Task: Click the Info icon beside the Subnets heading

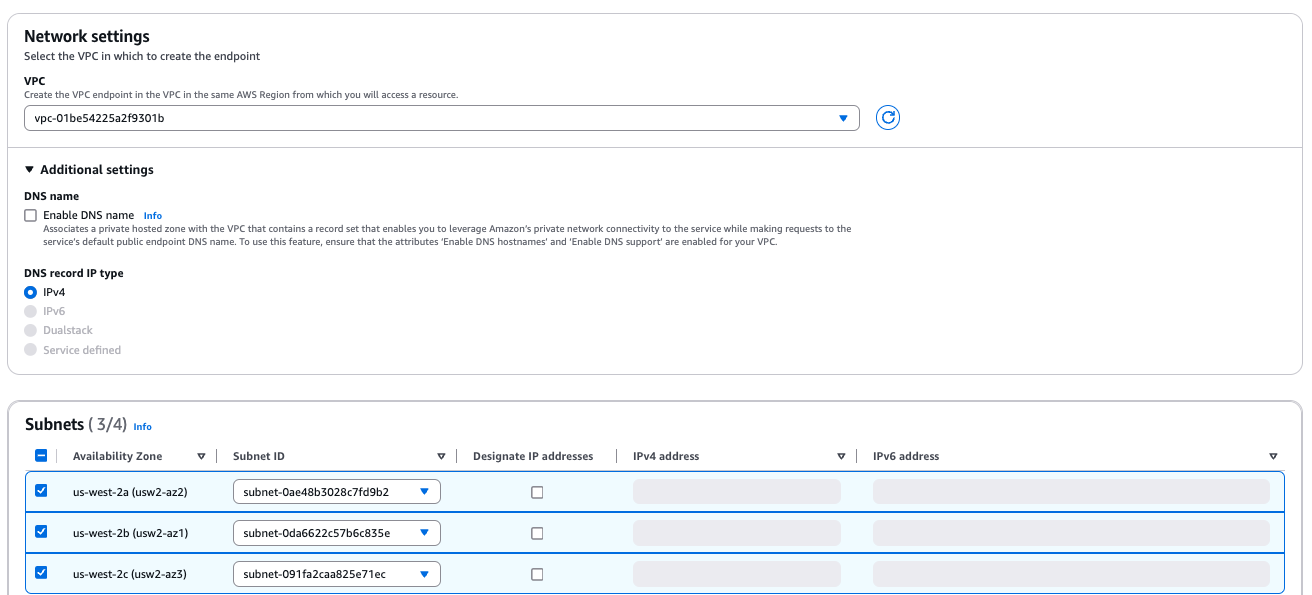Action: pyautogui.click(x=142, y=426)
